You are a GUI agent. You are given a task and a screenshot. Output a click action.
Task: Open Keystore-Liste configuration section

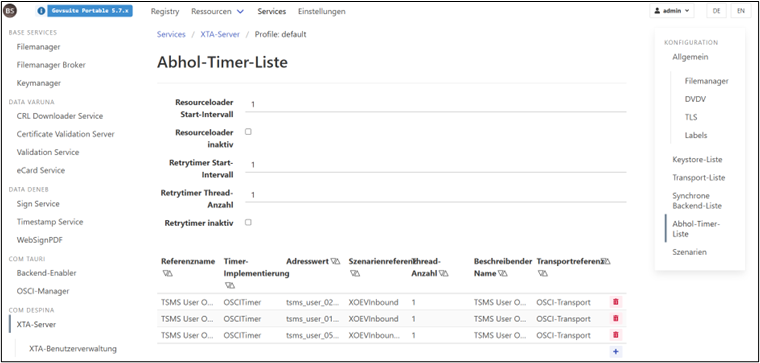(697, 160)
